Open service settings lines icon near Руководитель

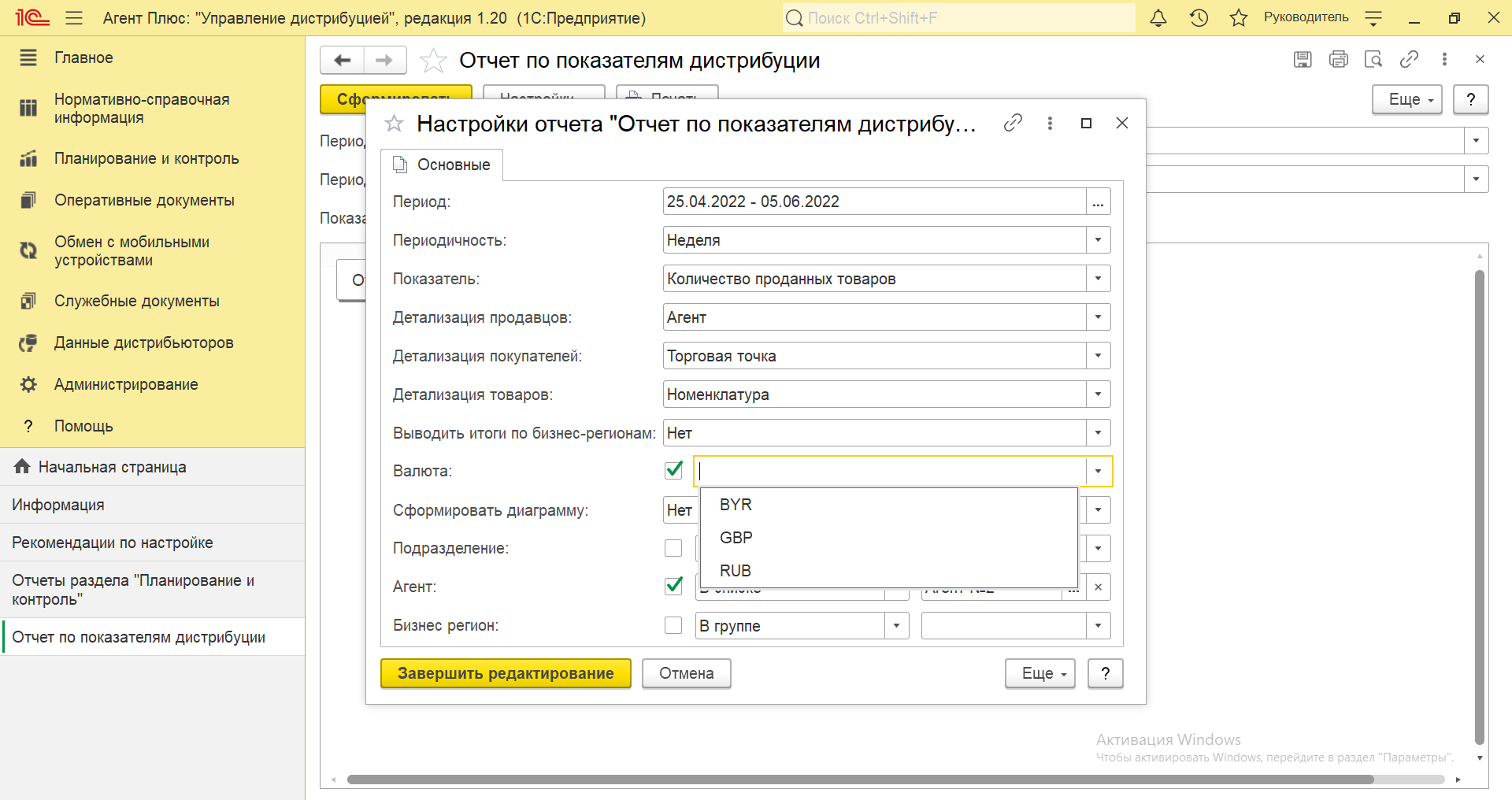(1373, 17)
